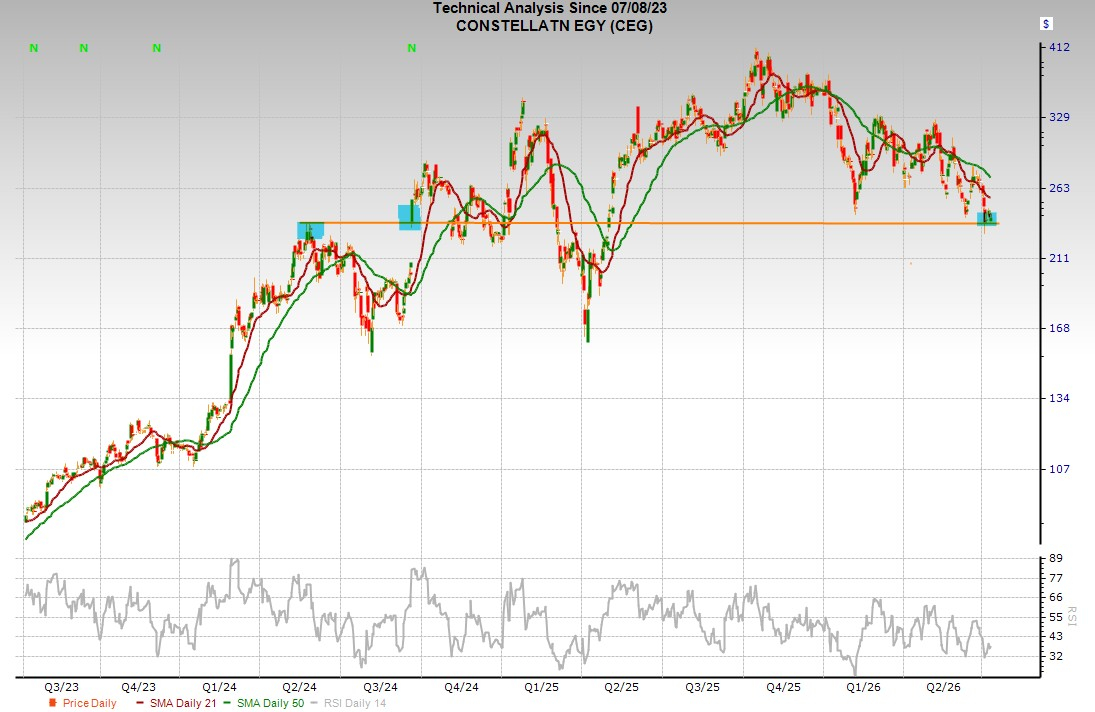This screenshot has height=712, width=1095.
Task: Click the Q2/26 label on time axis
Action: click(x=943, y=687)
